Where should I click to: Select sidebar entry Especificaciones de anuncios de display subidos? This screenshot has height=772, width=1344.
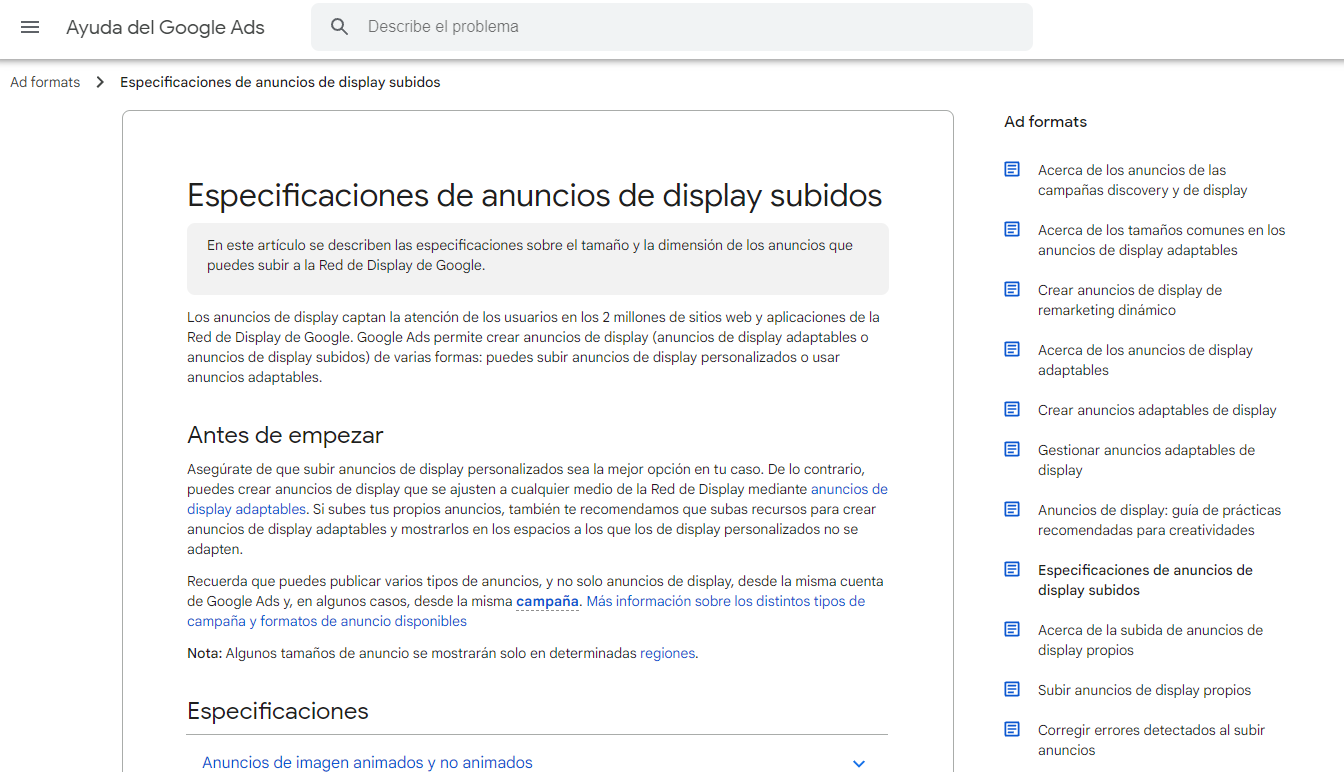[x=1145, y=580]
